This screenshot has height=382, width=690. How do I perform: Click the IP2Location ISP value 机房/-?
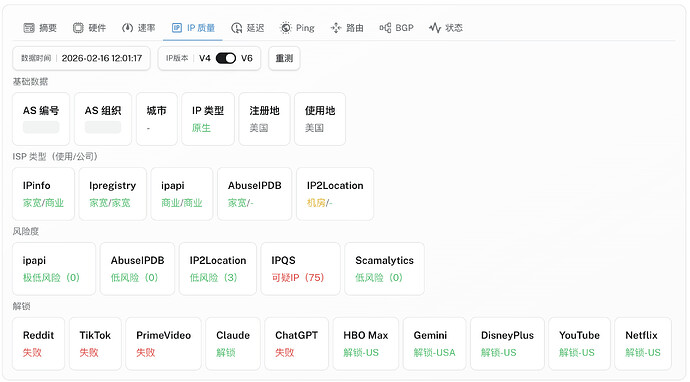point(319,203)
